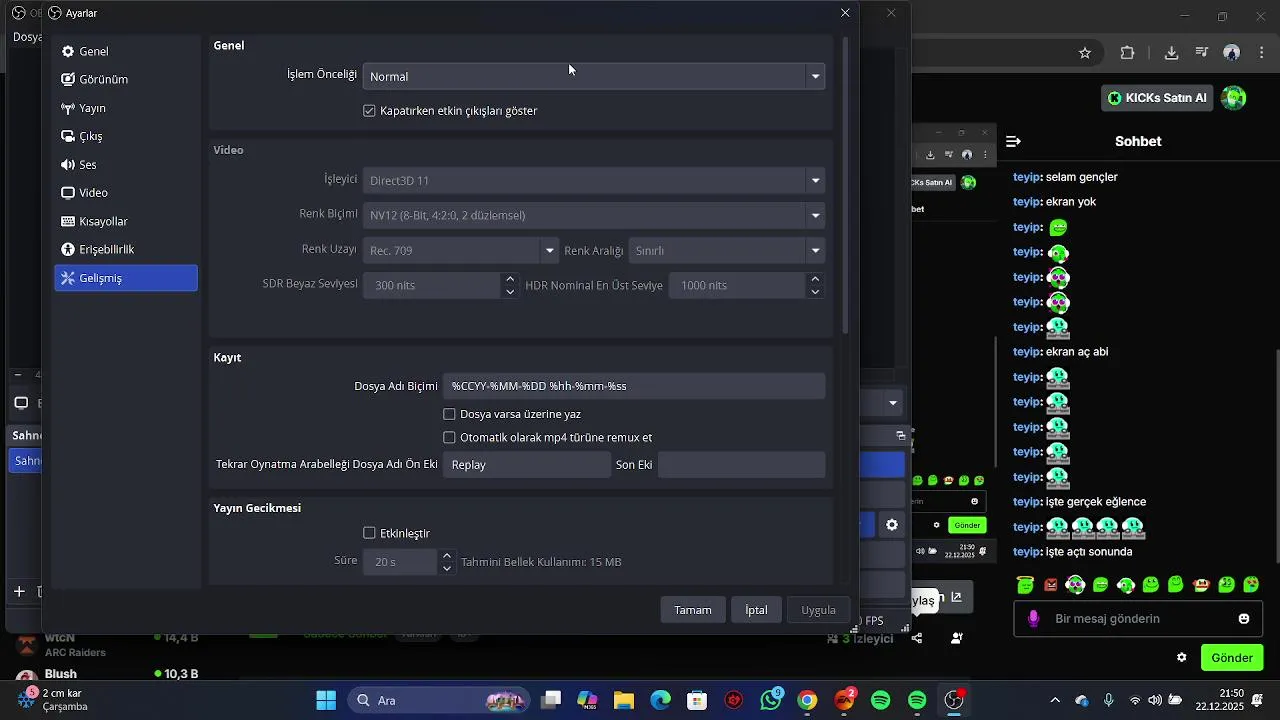Click the İptal button
The width and height of the screenshot is (1280, 720).
[x=756, y=610]
